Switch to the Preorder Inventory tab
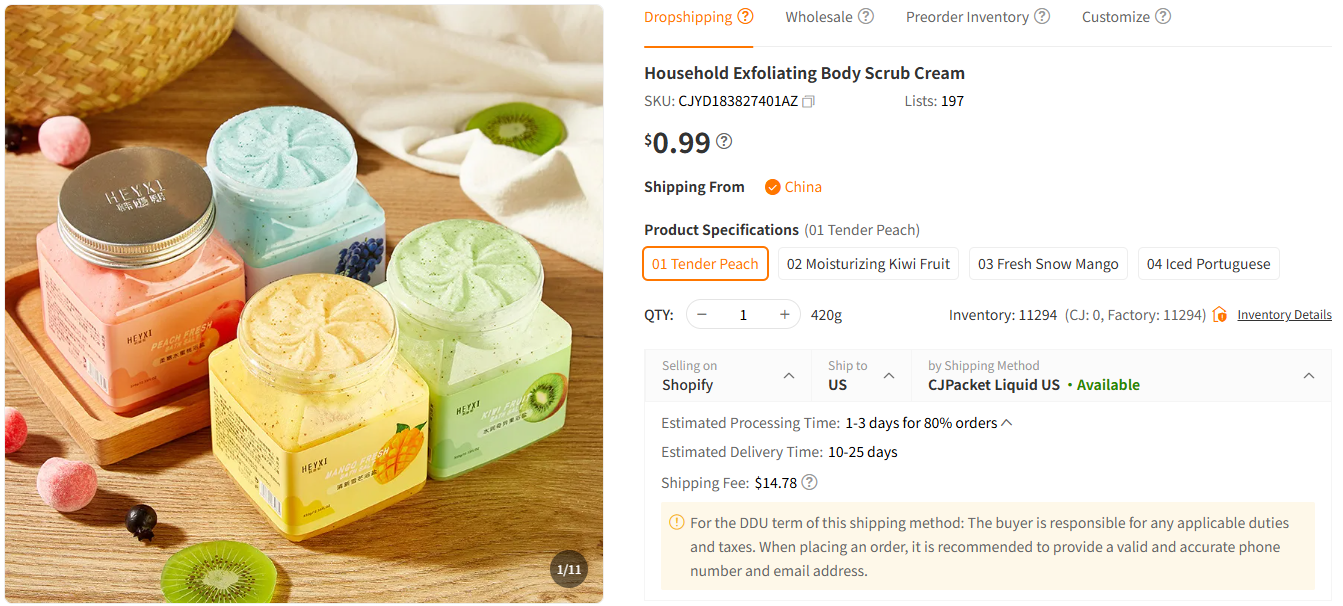1343x606 pixels. pos(966,16)
